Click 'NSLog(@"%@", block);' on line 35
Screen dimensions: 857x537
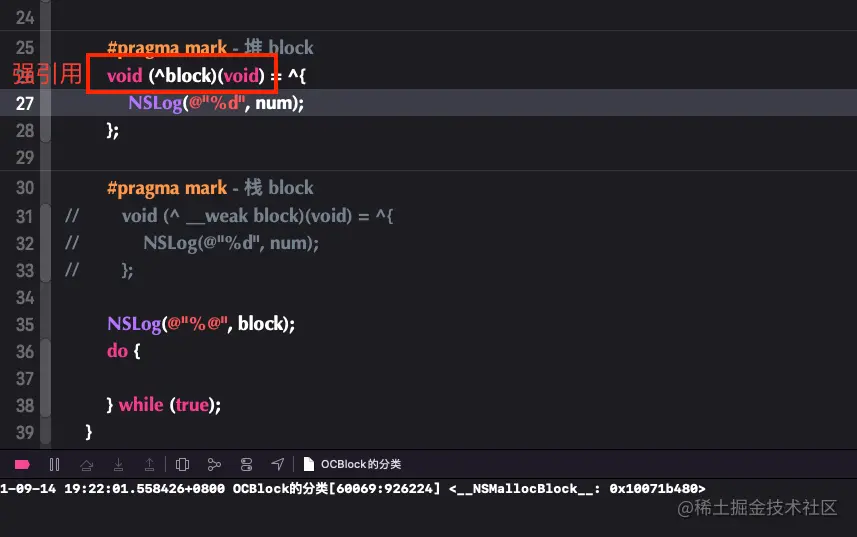click(x=201, y=323)
